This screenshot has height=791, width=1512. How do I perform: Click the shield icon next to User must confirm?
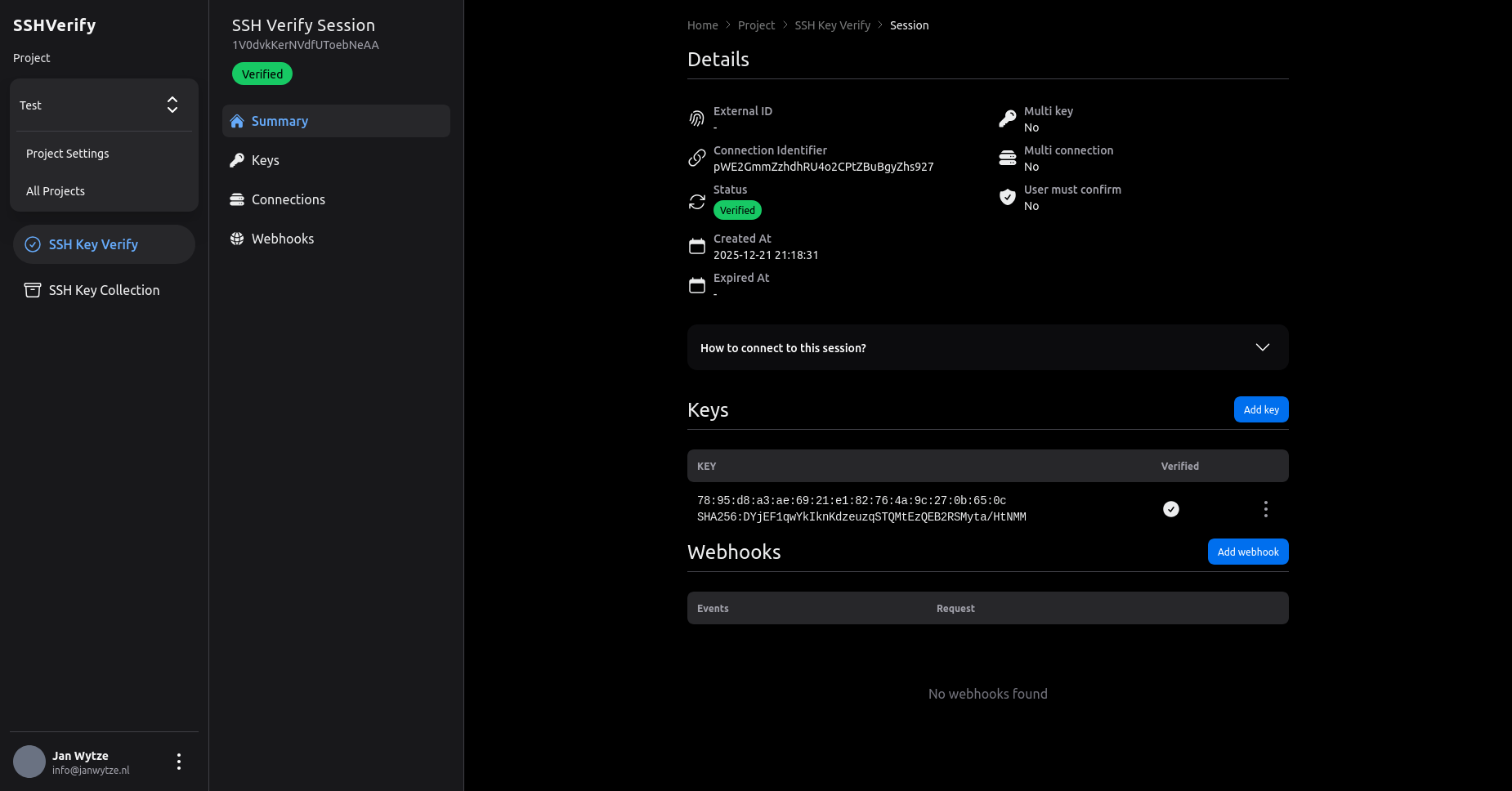point(1007,196)
